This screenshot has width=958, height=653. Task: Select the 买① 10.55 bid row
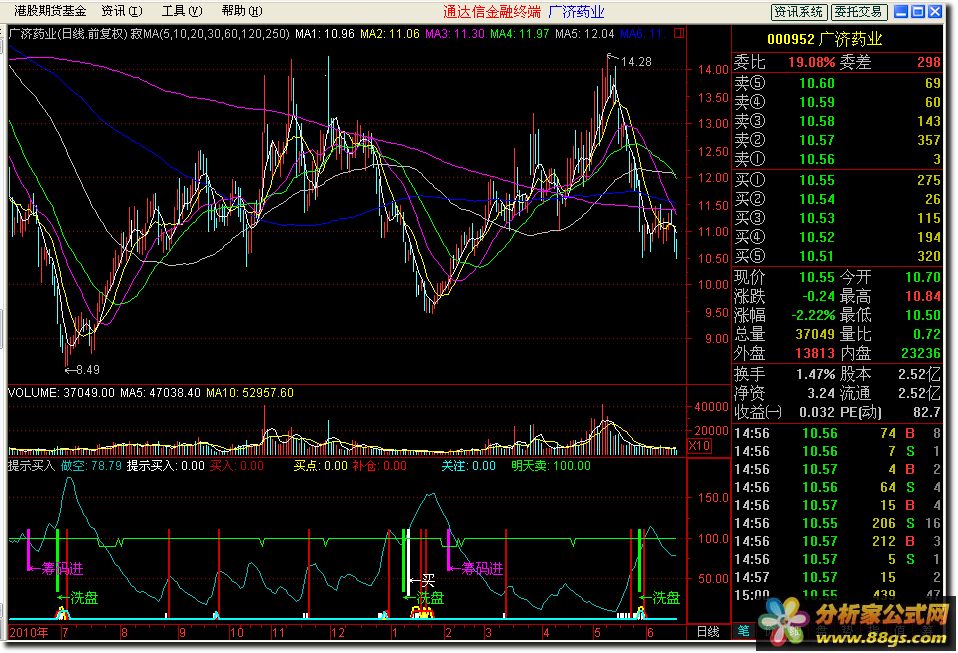pyautogui.click(x=837, y=180)
